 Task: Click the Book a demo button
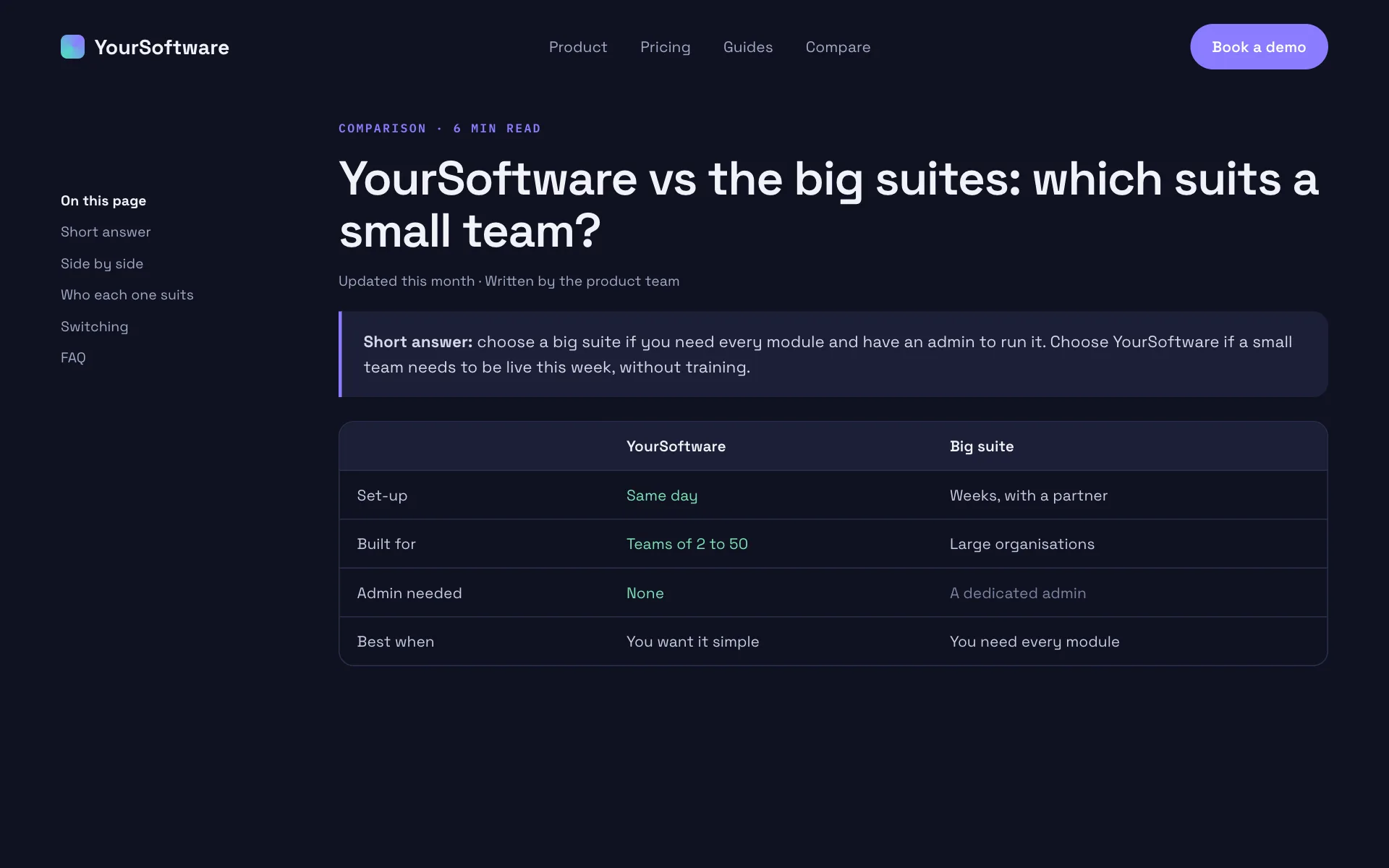coord(1259,47)
